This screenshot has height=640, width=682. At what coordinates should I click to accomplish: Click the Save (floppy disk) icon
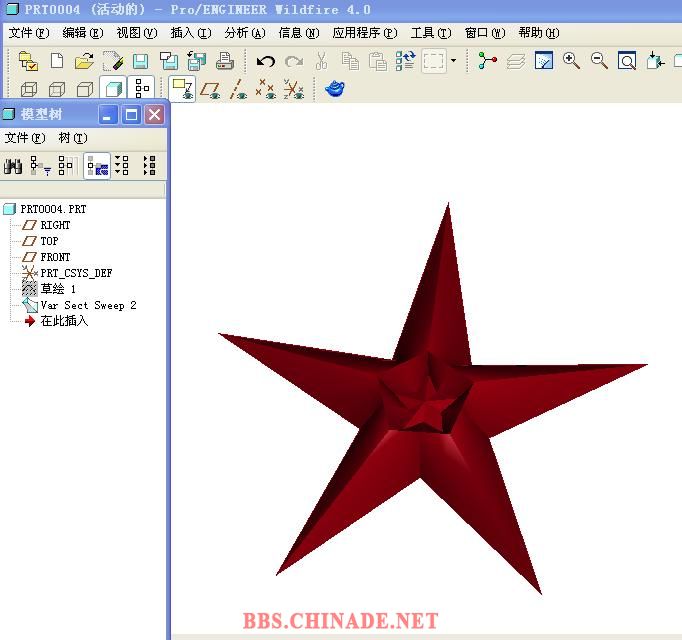click(140, 62)
